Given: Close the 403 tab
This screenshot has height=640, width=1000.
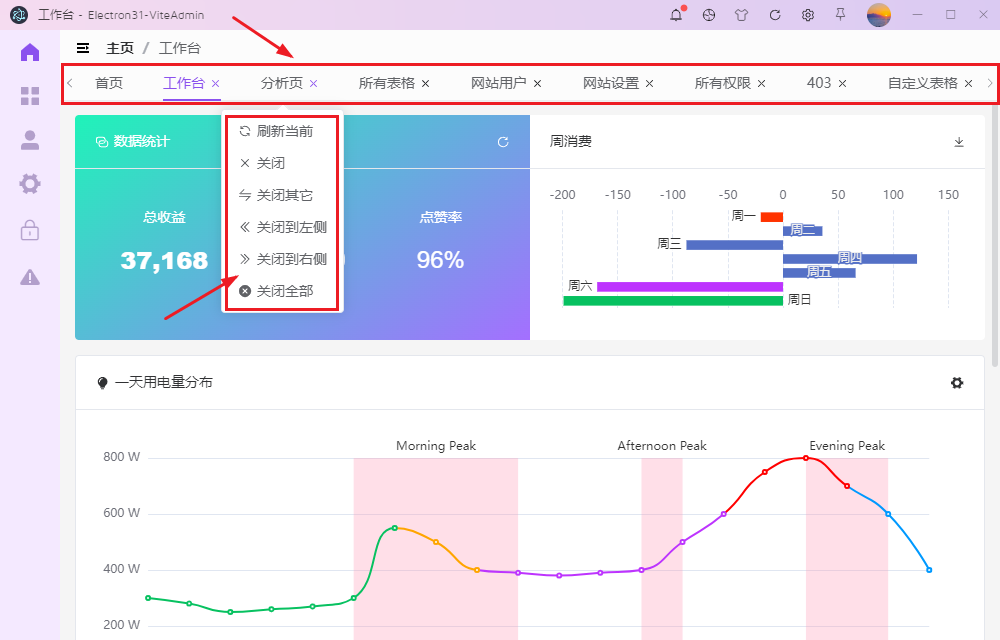Looking at the screenshot, I should coord(842,84).
